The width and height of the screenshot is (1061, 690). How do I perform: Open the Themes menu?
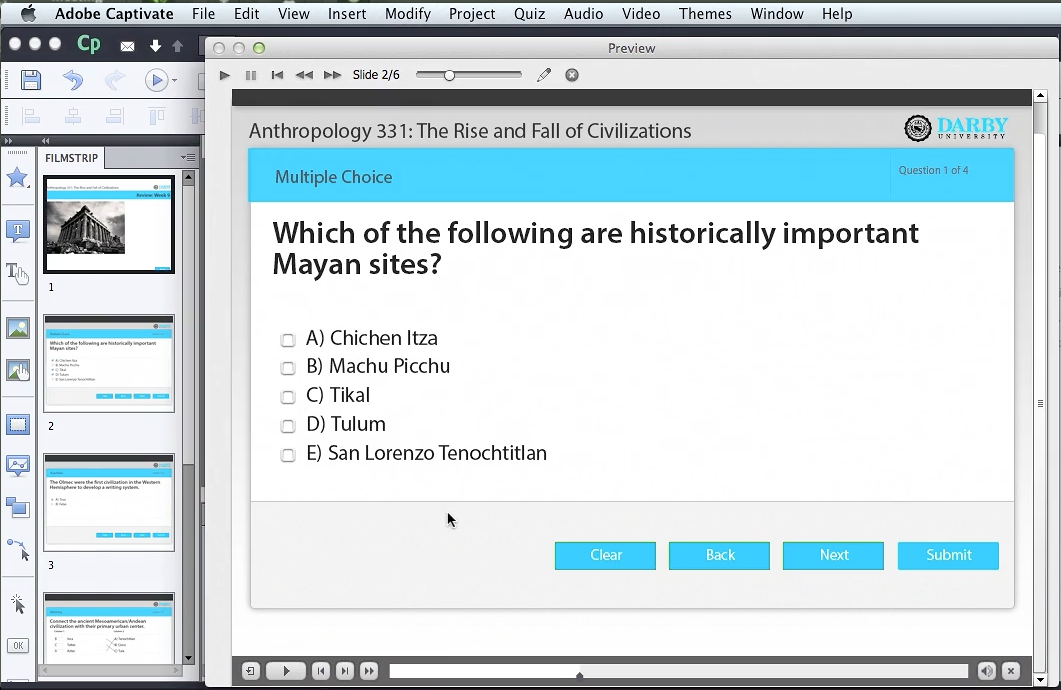[x=705, y=14]
